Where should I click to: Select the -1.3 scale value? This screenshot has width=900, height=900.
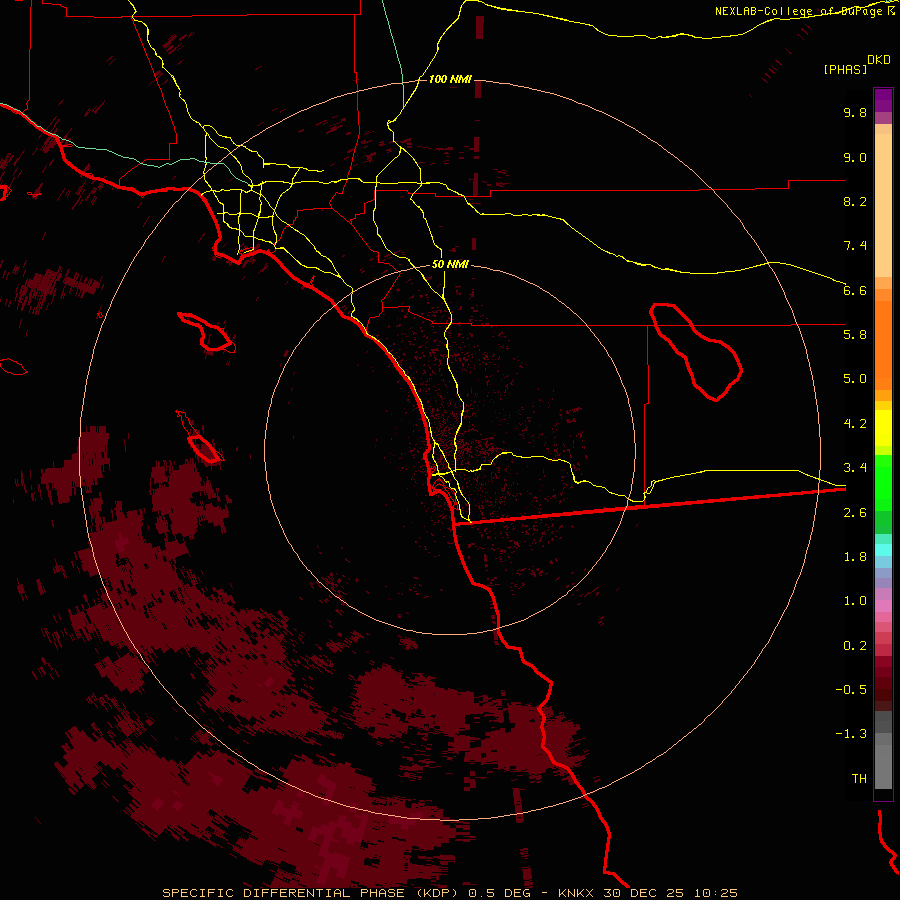click(x=851, y=734)
